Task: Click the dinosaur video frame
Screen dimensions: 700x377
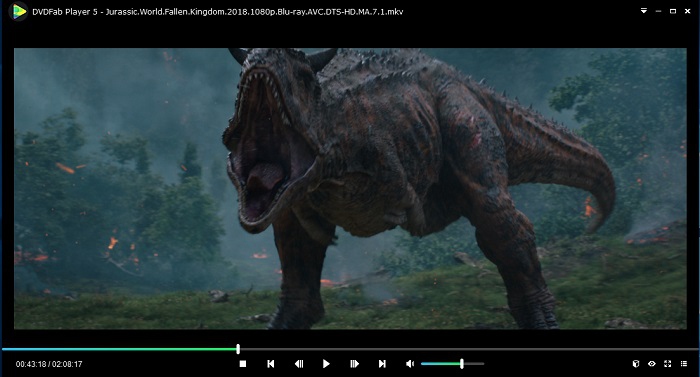Action: 350,188
